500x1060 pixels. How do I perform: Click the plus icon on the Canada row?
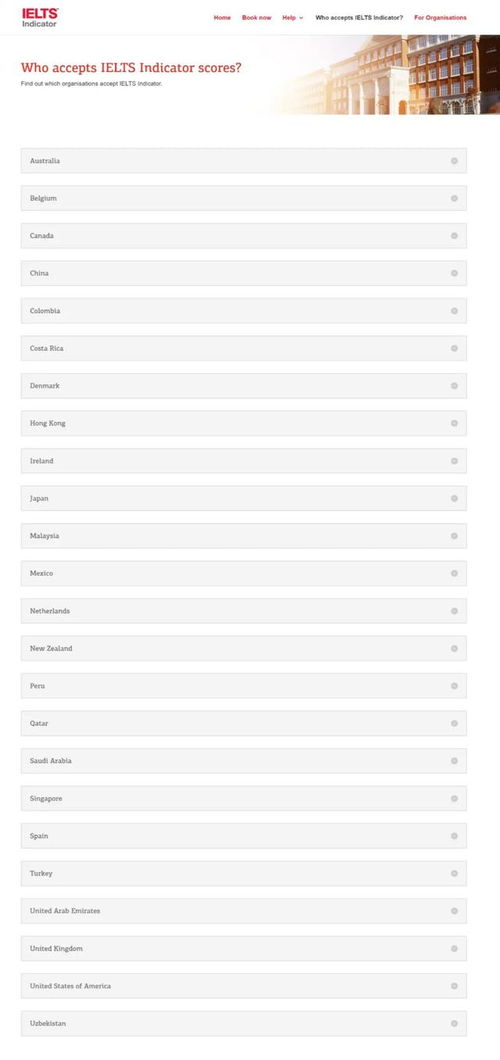click(x=454, y=236)
